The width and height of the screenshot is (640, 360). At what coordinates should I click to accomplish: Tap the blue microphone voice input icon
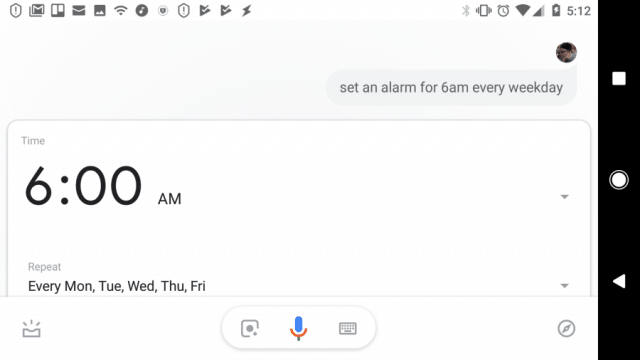coord(298,328)
